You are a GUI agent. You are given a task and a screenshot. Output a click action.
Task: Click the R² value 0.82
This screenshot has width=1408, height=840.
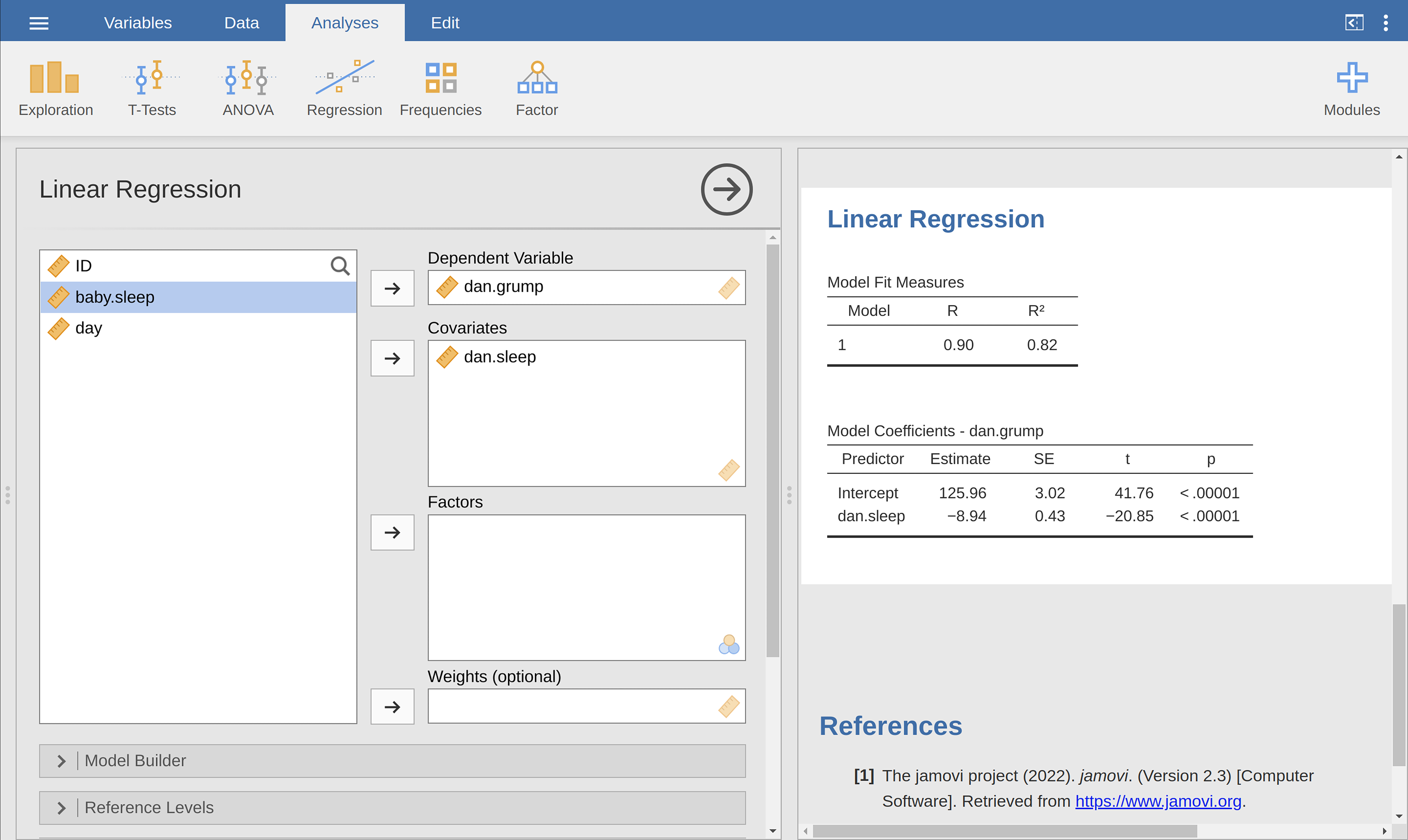tap(1042, 345)
